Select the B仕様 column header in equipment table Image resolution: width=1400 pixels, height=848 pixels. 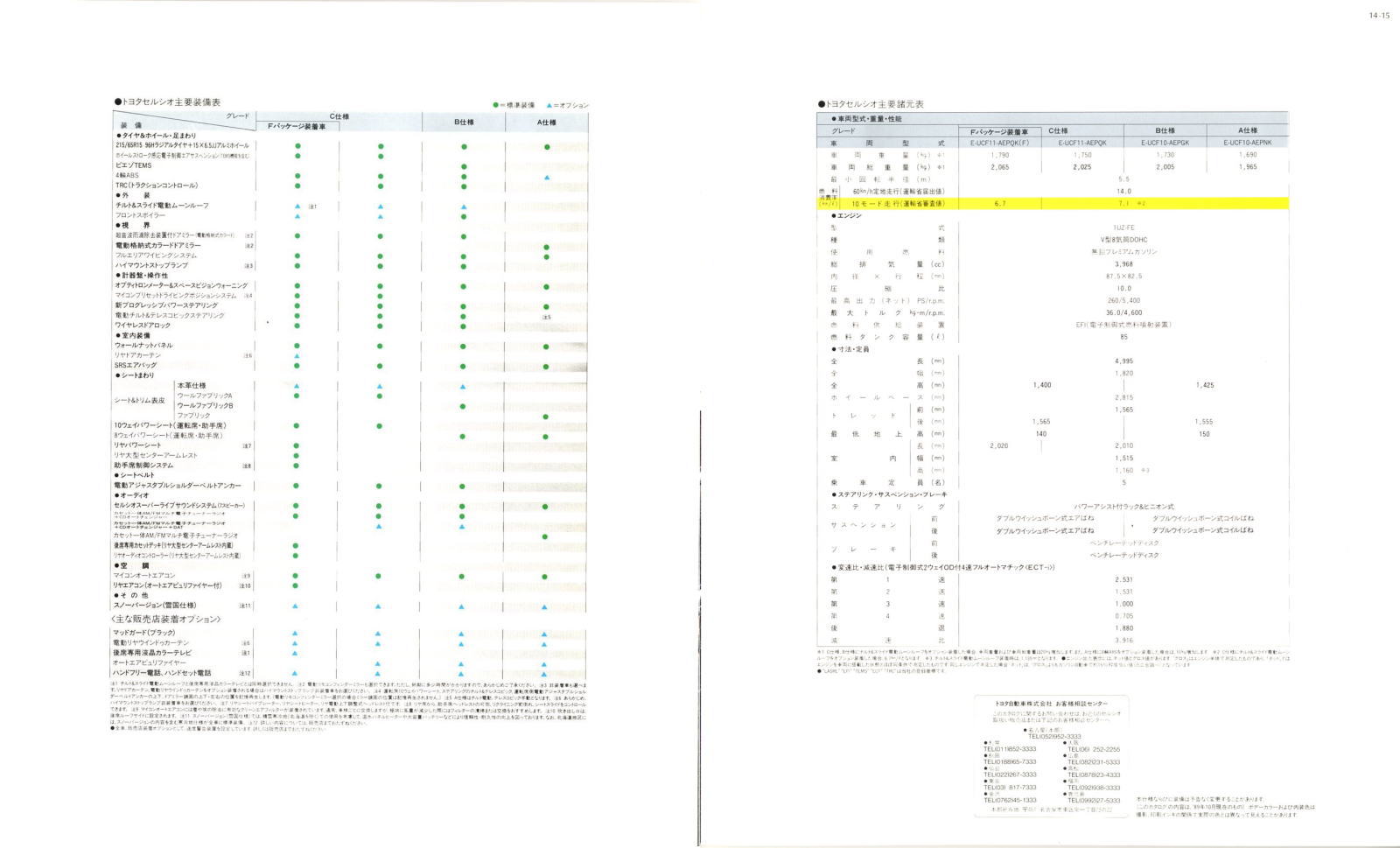tap(464, 122)
